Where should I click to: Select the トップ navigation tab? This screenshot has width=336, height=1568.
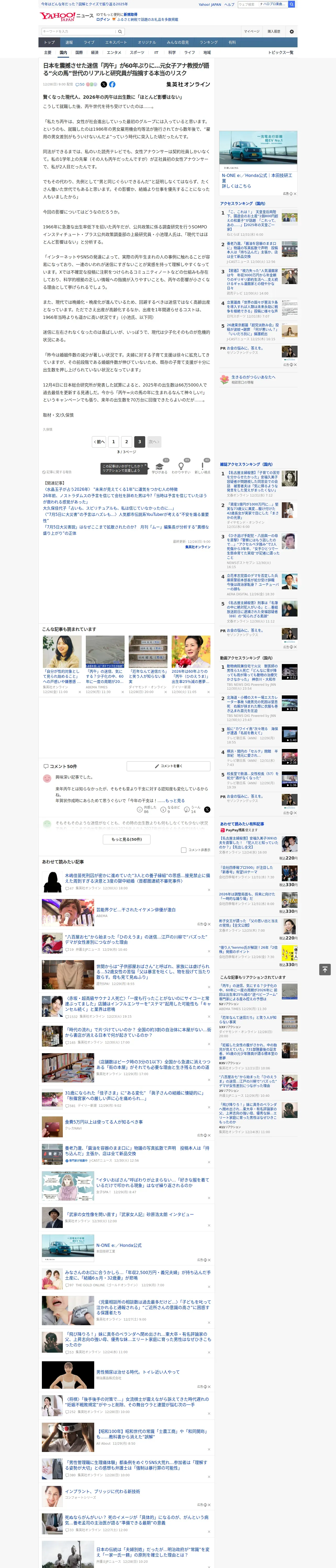tap(49, 43)
